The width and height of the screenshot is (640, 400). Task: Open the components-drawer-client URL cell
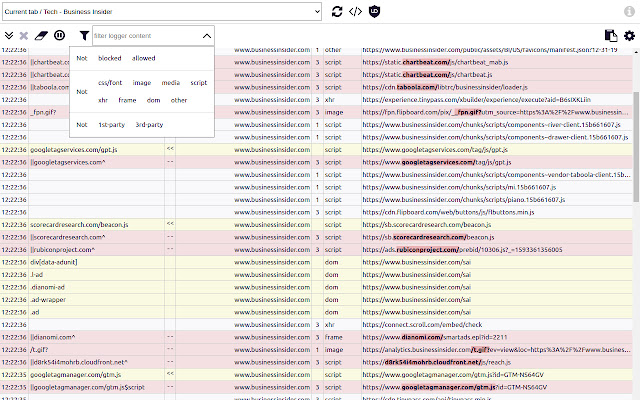click(x=497, y=138)
